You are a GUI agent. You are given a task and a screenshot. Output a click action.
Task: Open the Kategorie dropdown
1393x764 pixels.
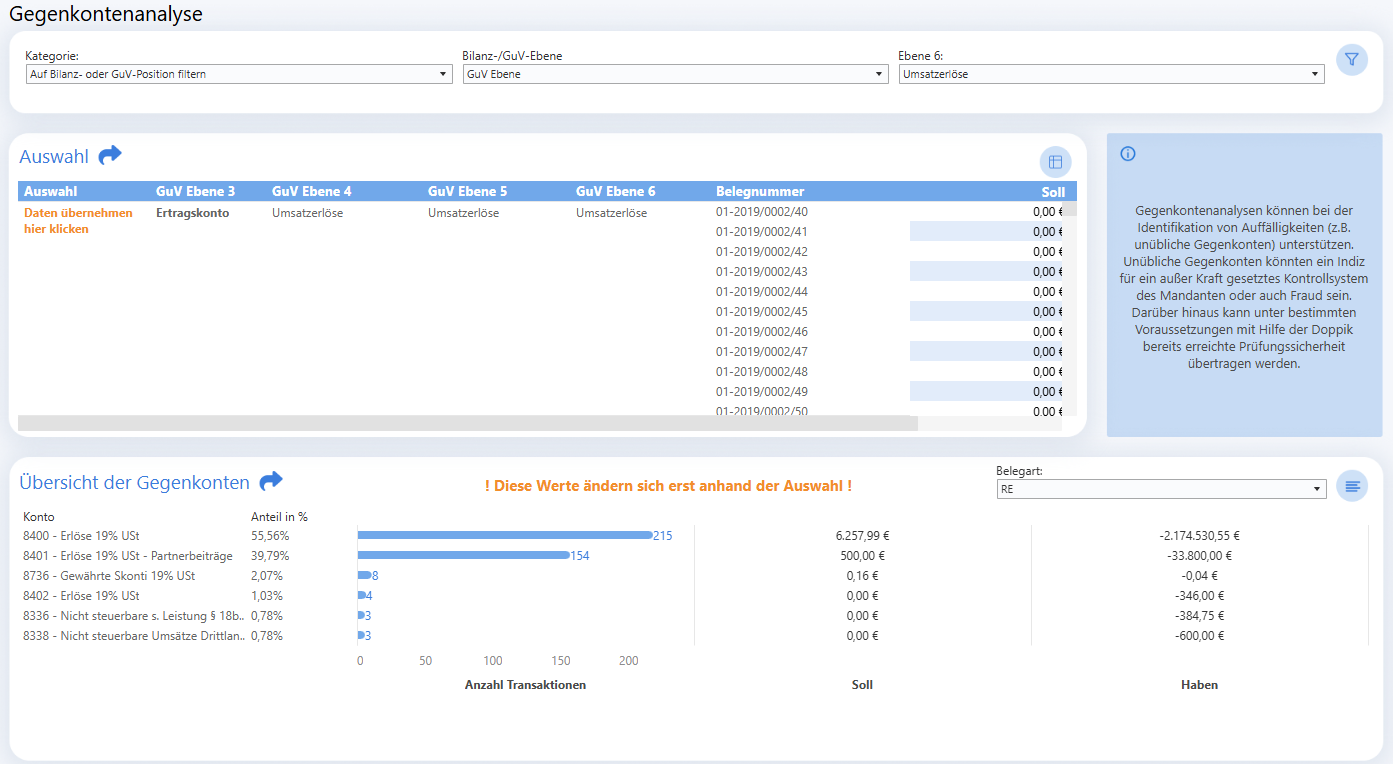point(239,74)
